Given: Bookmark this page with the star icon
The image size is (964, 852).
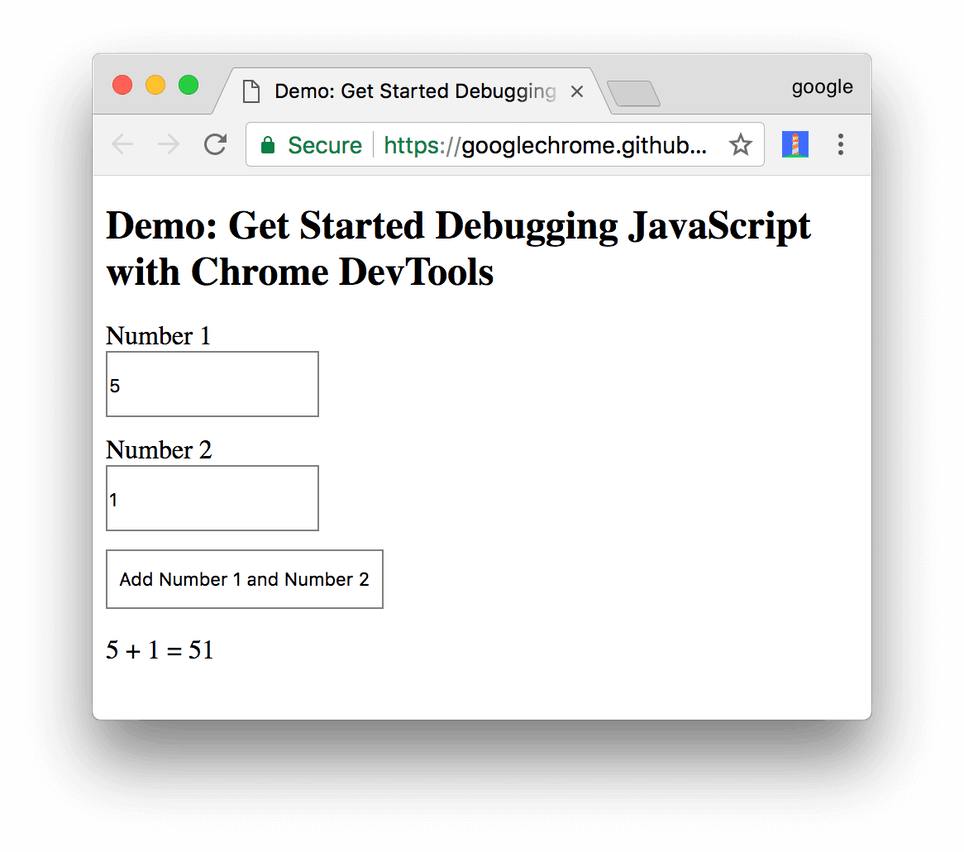Looking at the screenshot, I should pos(740,145).
